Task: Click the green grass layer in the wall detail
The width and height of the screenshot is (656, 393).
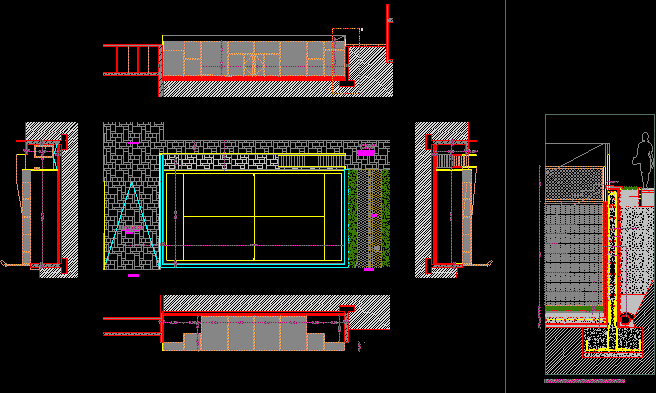Action: click(x=574, y=309)
